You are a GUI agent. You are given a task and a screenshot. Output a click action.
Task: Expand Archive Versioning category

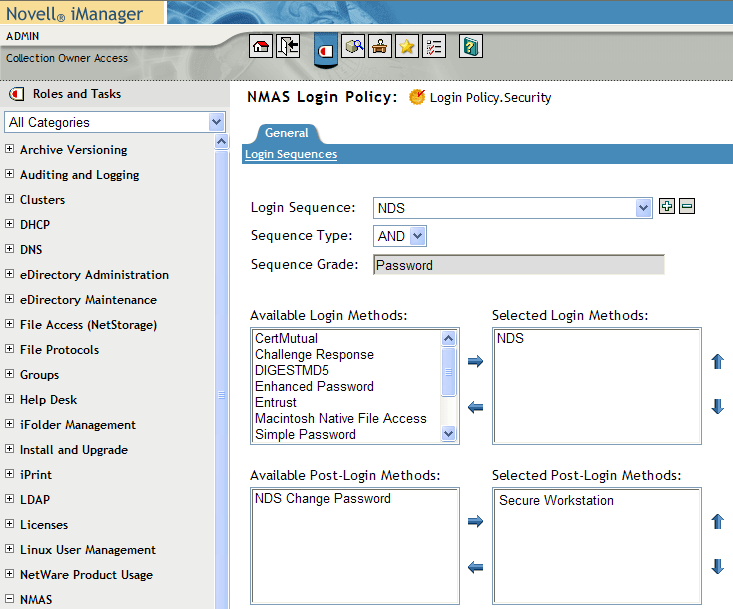[x=9, y=149]
